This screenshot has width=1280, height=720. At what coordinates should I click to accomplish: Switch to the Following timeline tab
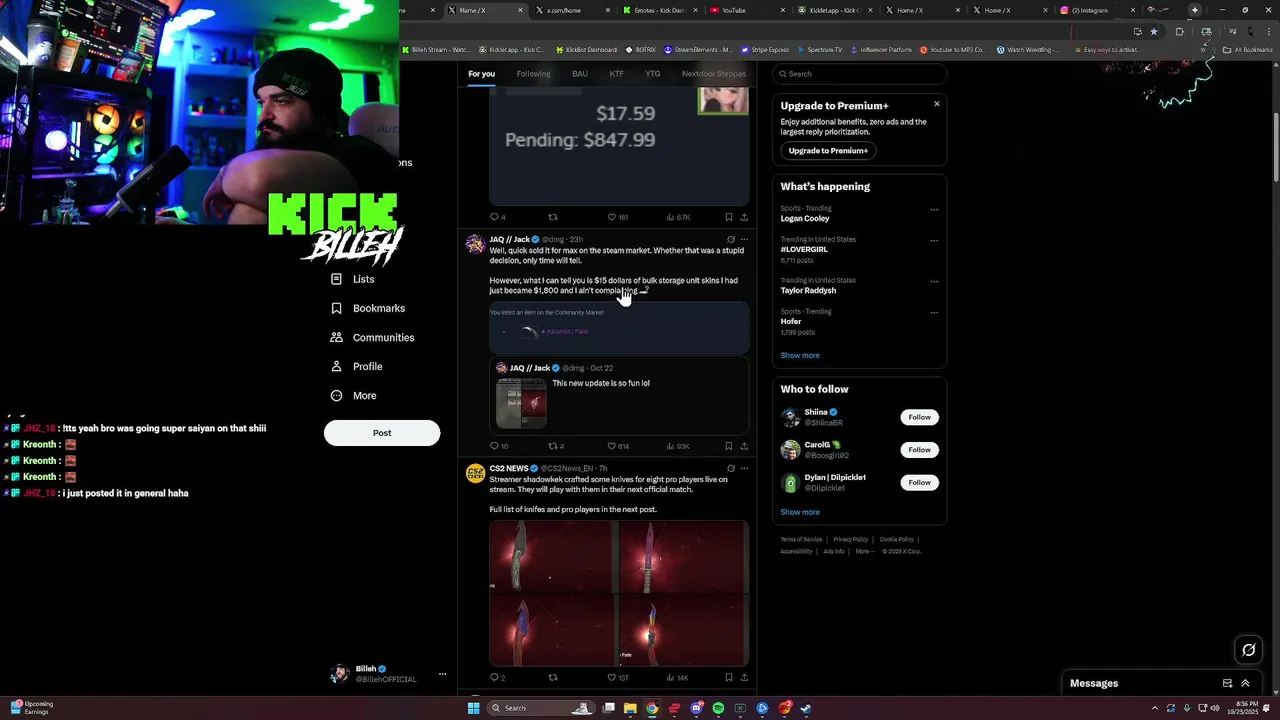(x=533, y=73)
